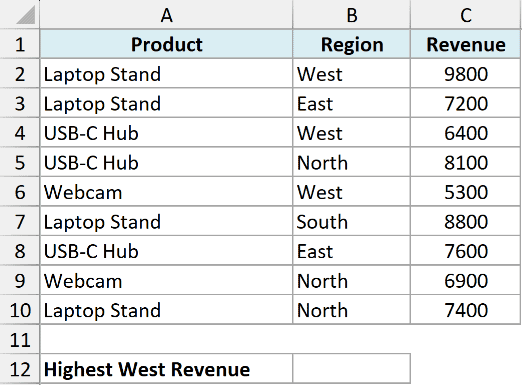Screen dimensions: 522x385
Task: Select row 12 header
Action: point(20,369)
